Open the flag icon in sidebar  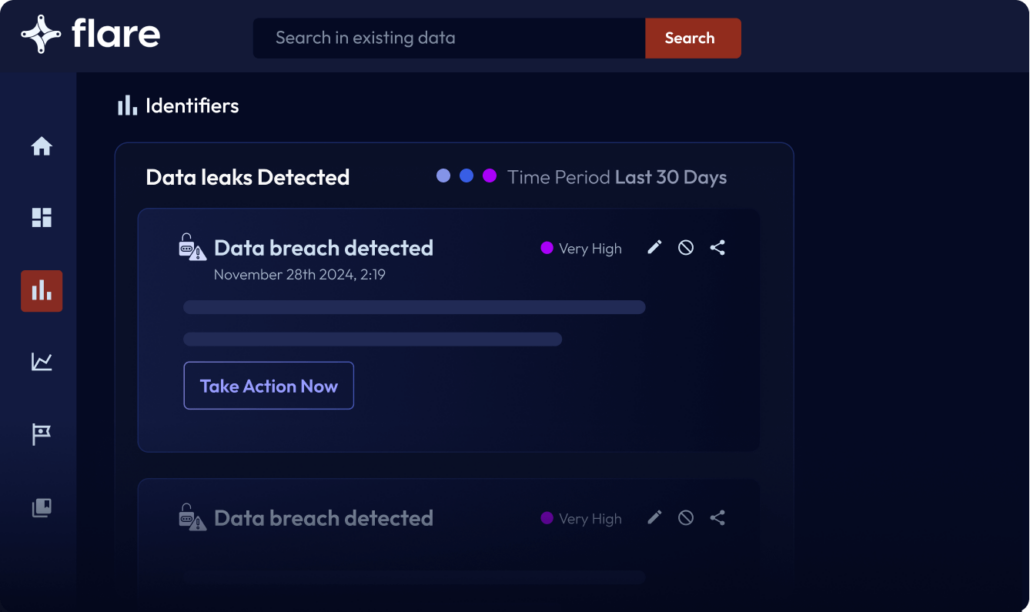(41, 435)
